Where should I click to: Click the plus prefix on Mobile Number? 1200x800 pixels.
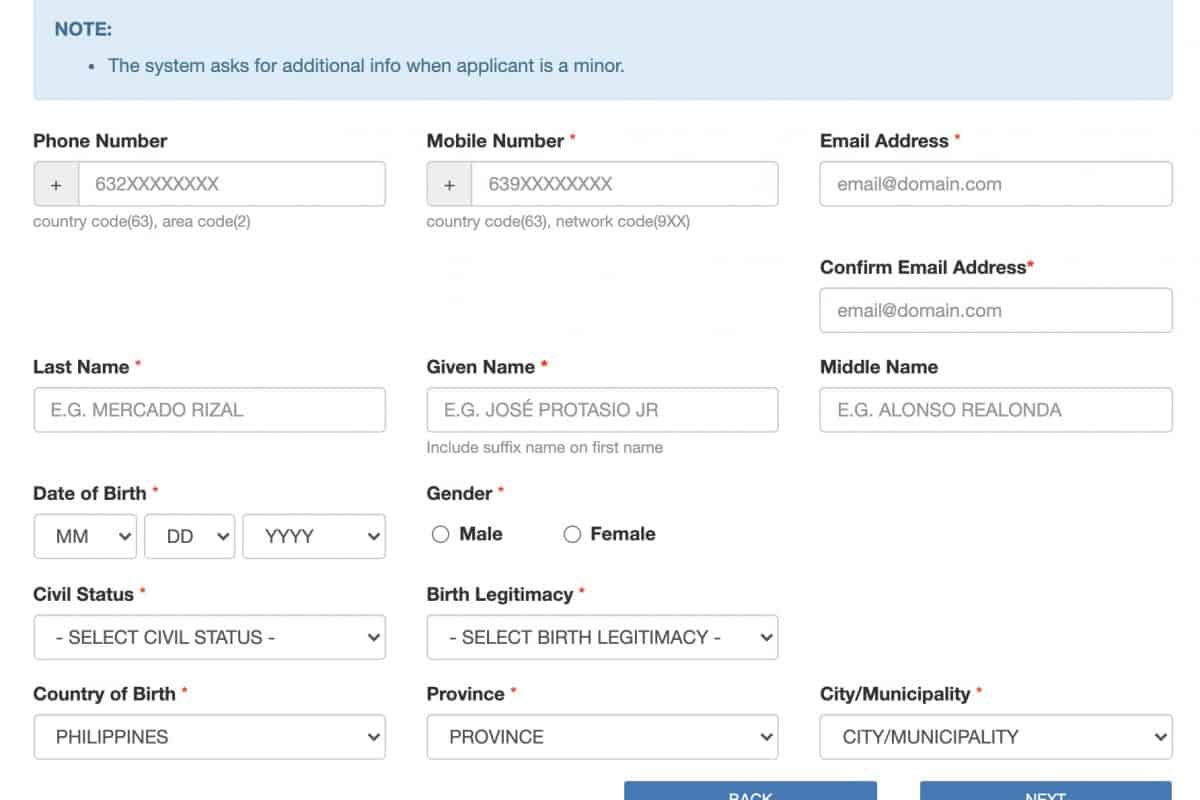point(450,185)
